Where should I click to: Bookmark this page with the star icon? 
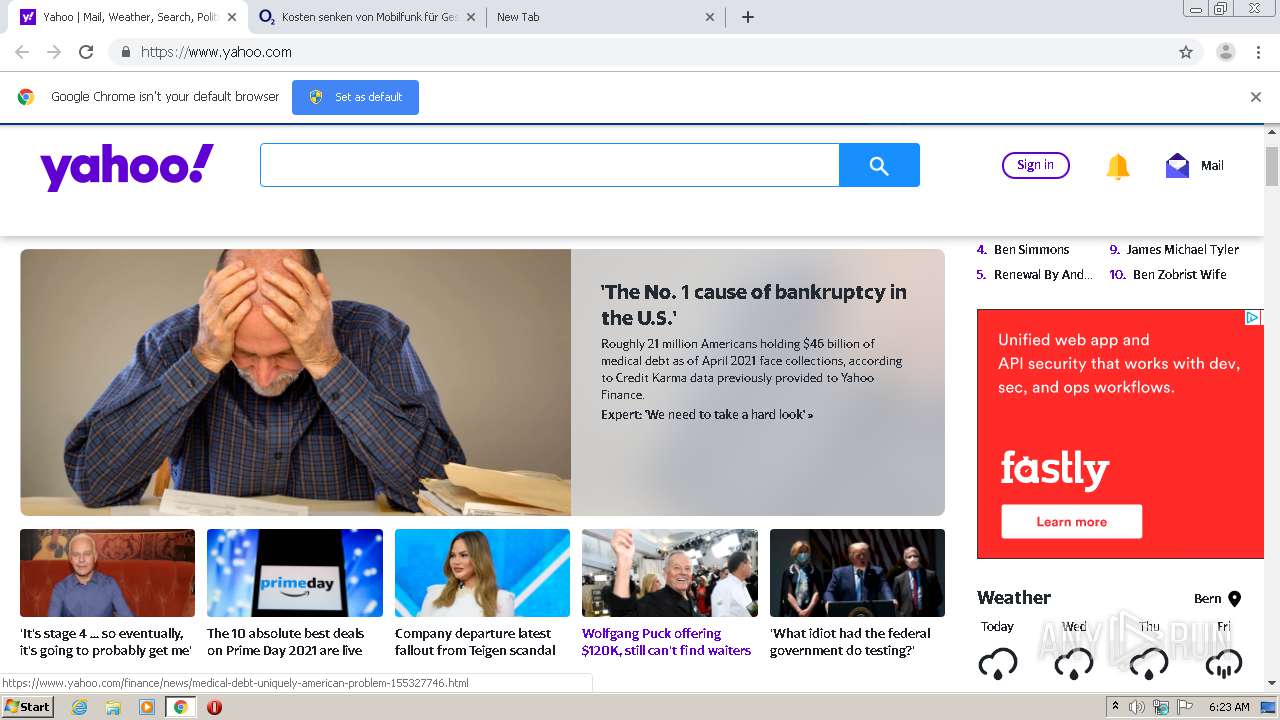[1186, 52]
